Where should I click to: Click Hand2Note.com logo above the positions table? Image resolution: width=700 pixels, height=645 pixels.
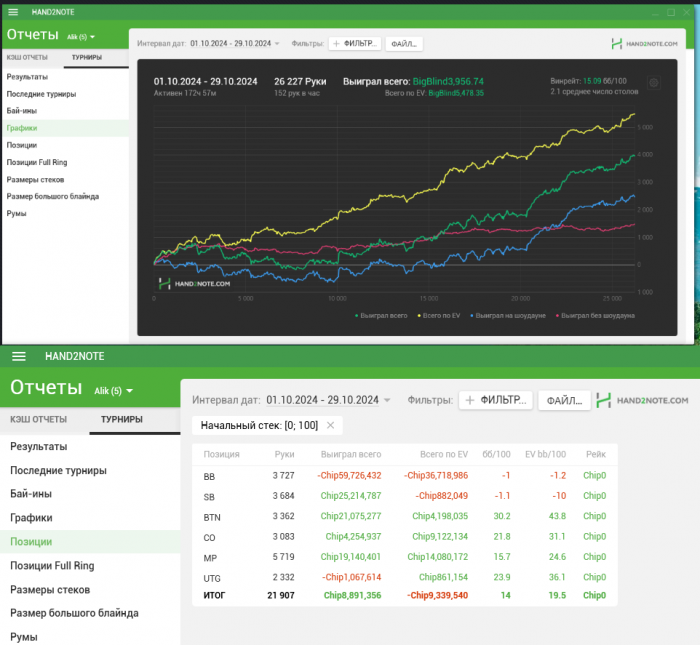(641, 400)
